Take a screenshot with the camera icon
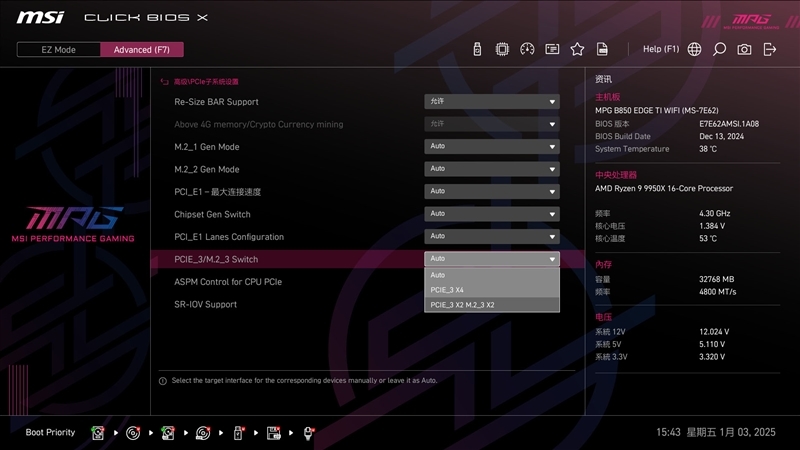Screen dimensions: 800x450 coord(744,49)
